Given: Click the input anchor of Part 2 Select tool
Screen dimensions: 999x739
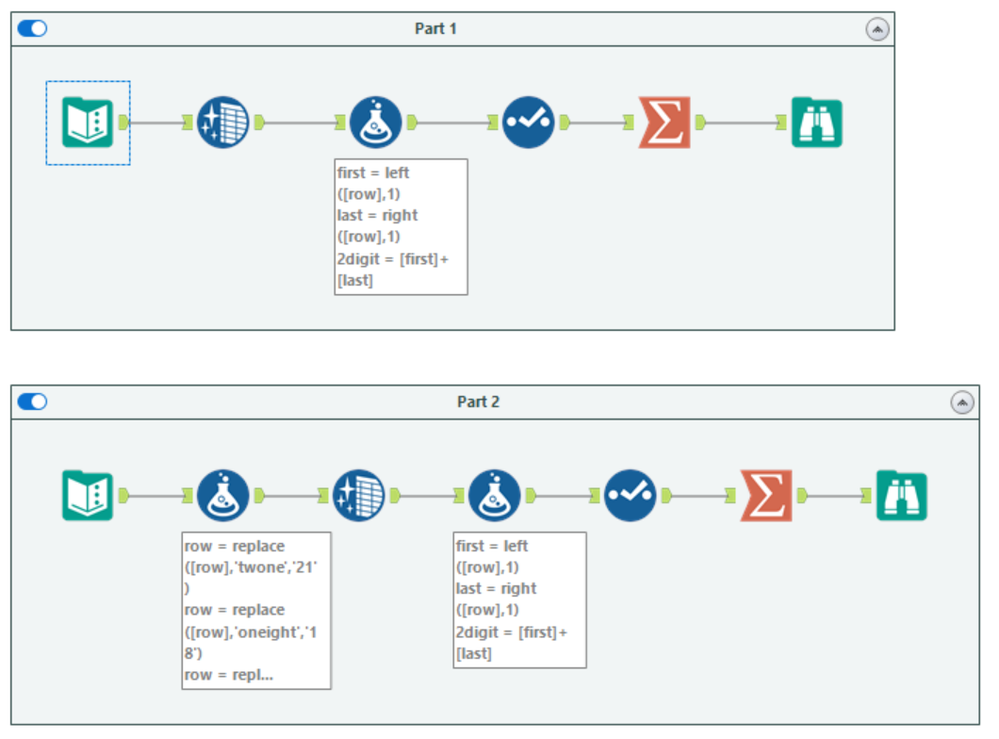Looking at the screenshot, I should coord(595,496).
